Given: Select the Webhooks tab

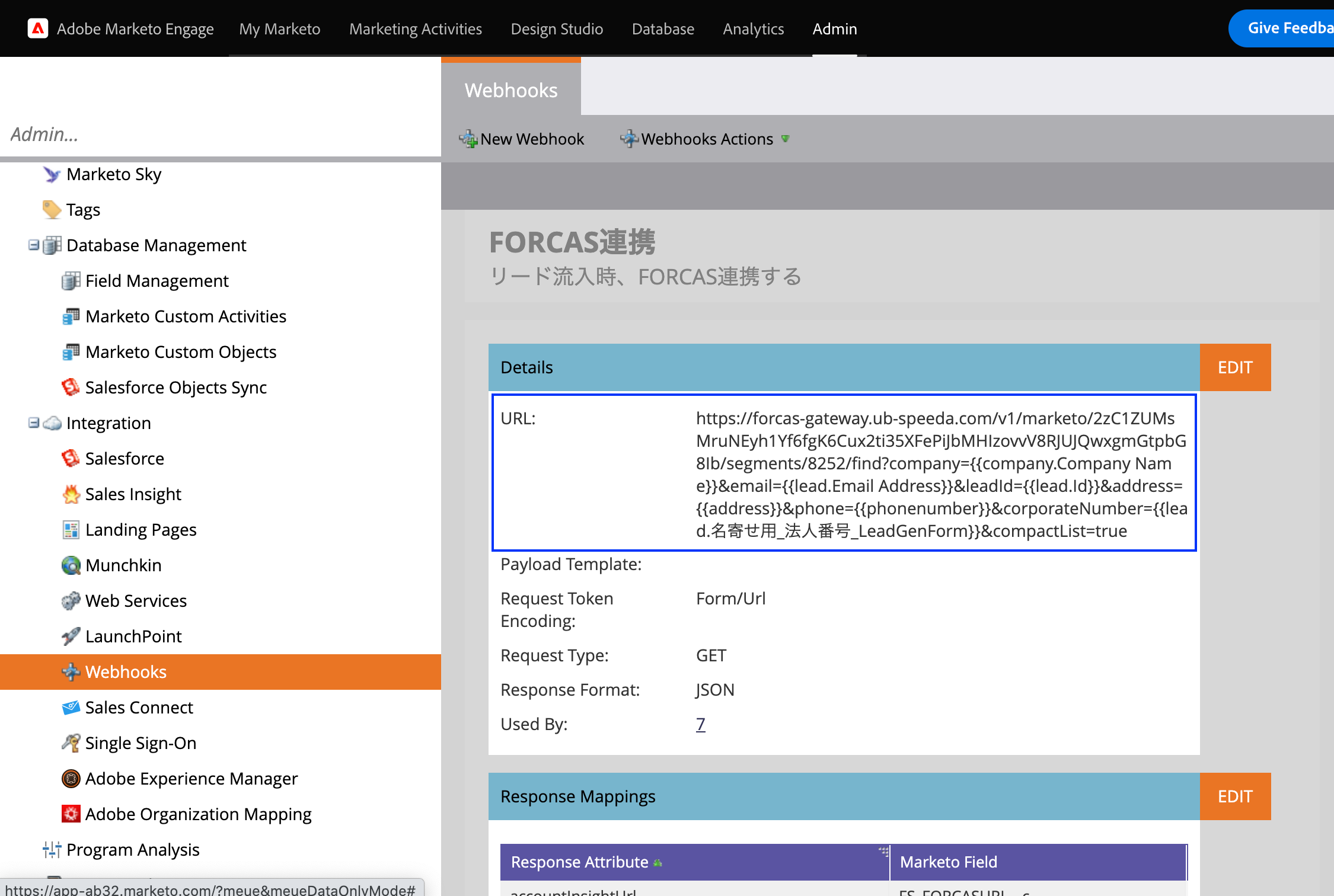Looking at the screenshot, I should tap(510, 90).
